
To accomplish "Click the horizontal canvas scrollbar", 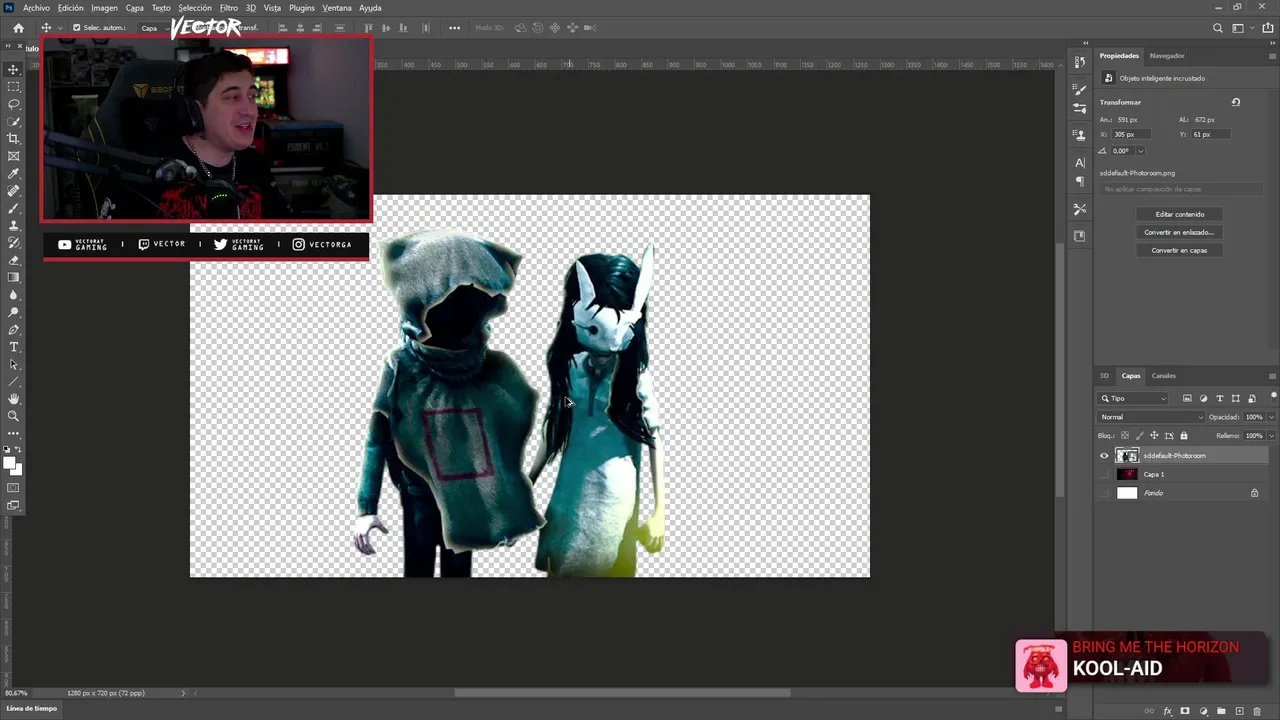I will (622, 692).
